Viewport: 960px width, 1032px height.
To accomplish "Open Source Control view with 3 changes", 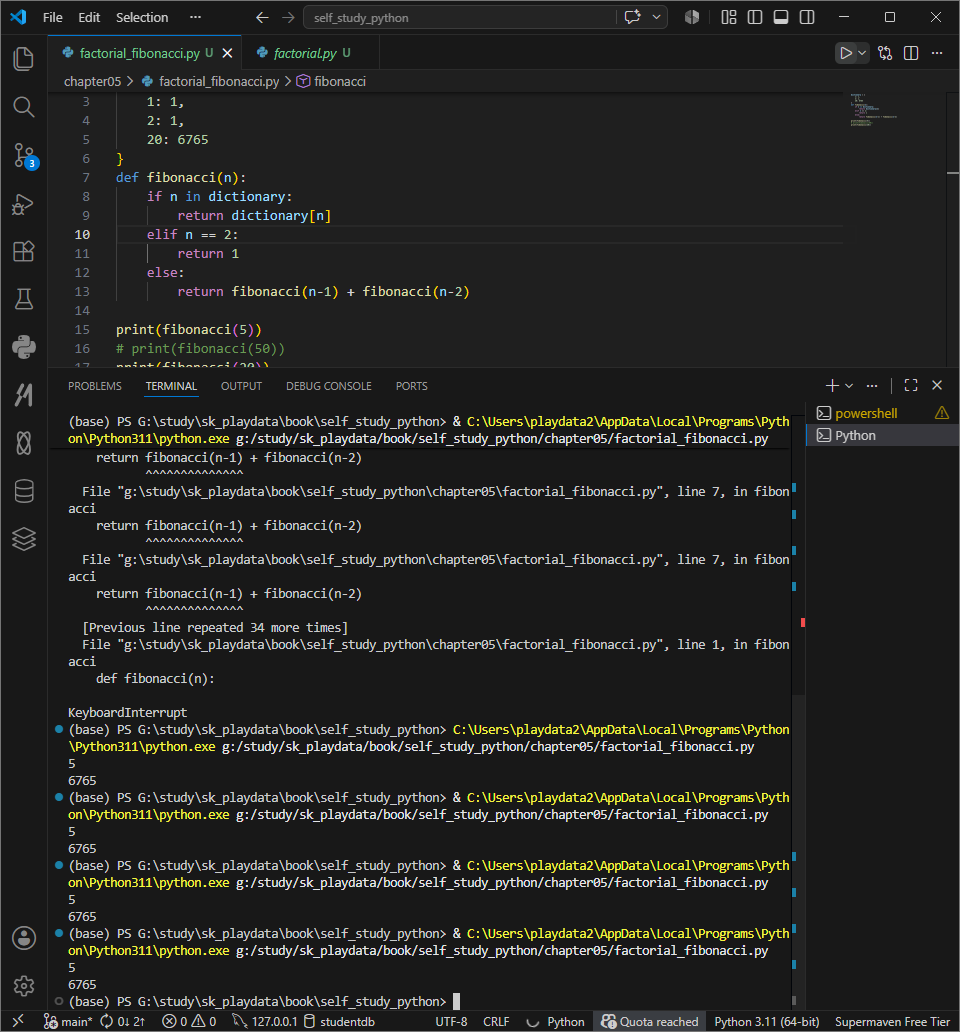I will point(24,155).
